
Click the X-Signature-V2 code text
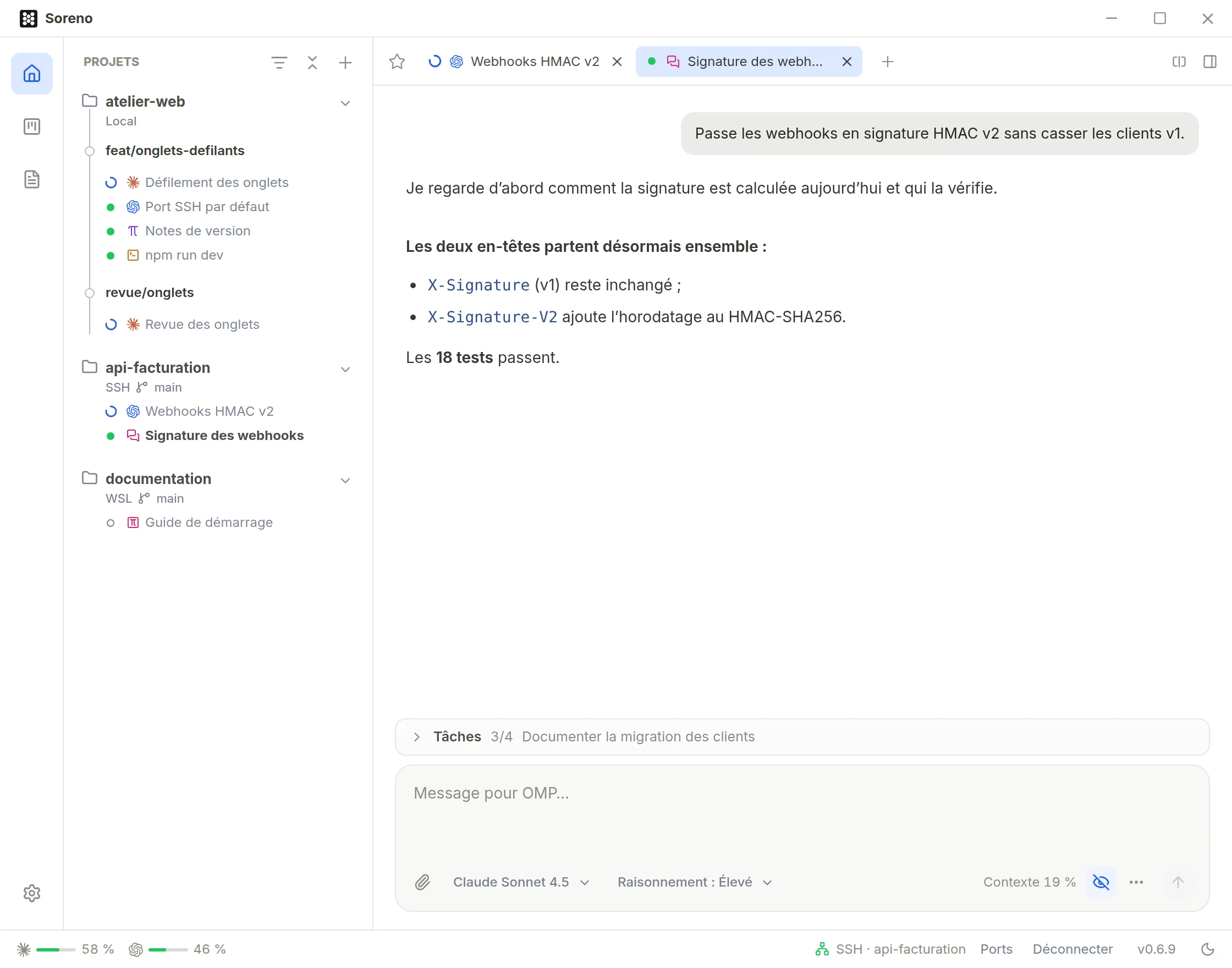pos(492,317)
